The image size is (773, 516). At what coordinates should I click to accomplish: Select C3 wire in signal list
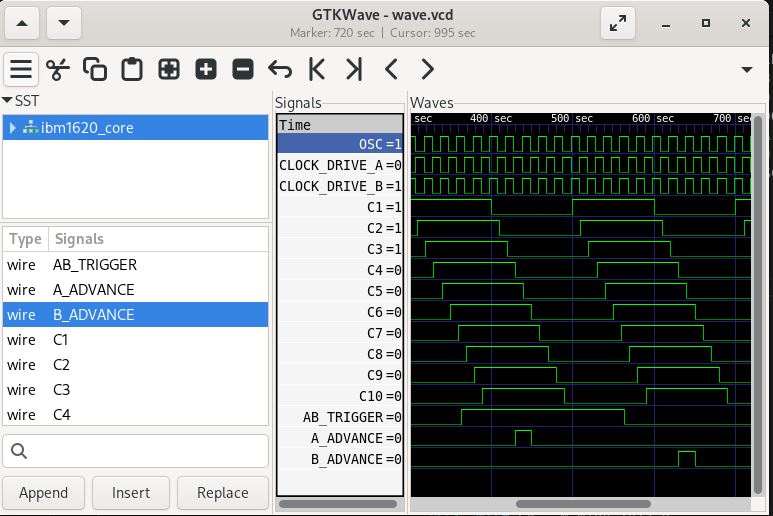point(136,390)
